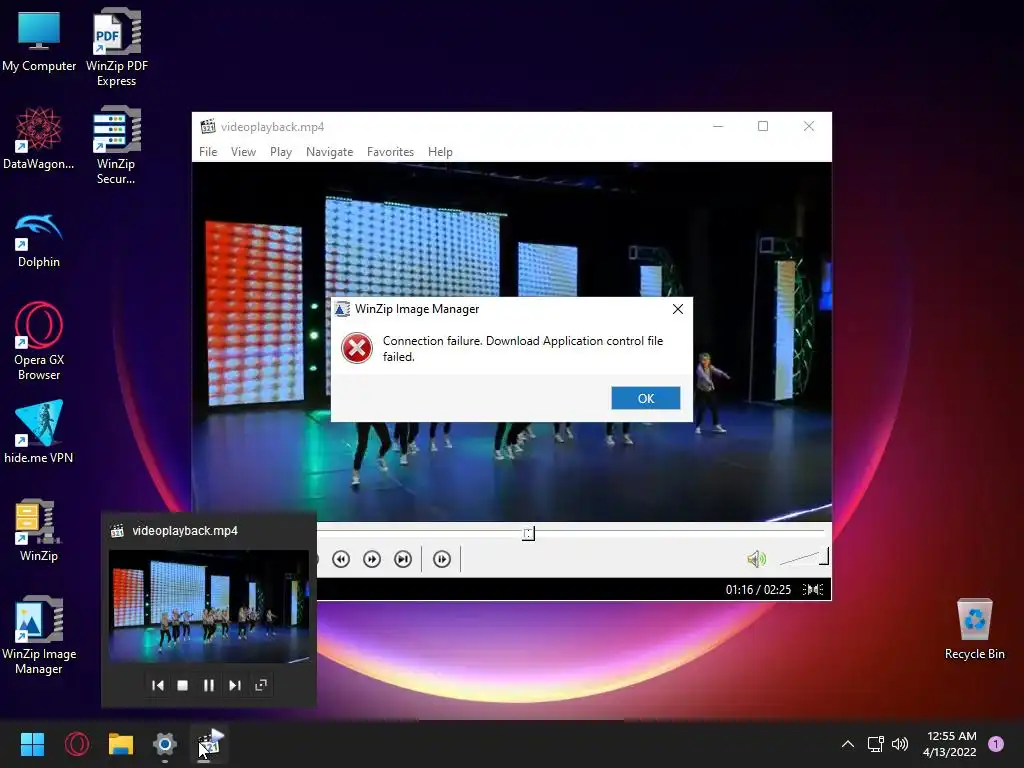Click OK in the WinZip Image Manager error dialog

pos(645,398)
